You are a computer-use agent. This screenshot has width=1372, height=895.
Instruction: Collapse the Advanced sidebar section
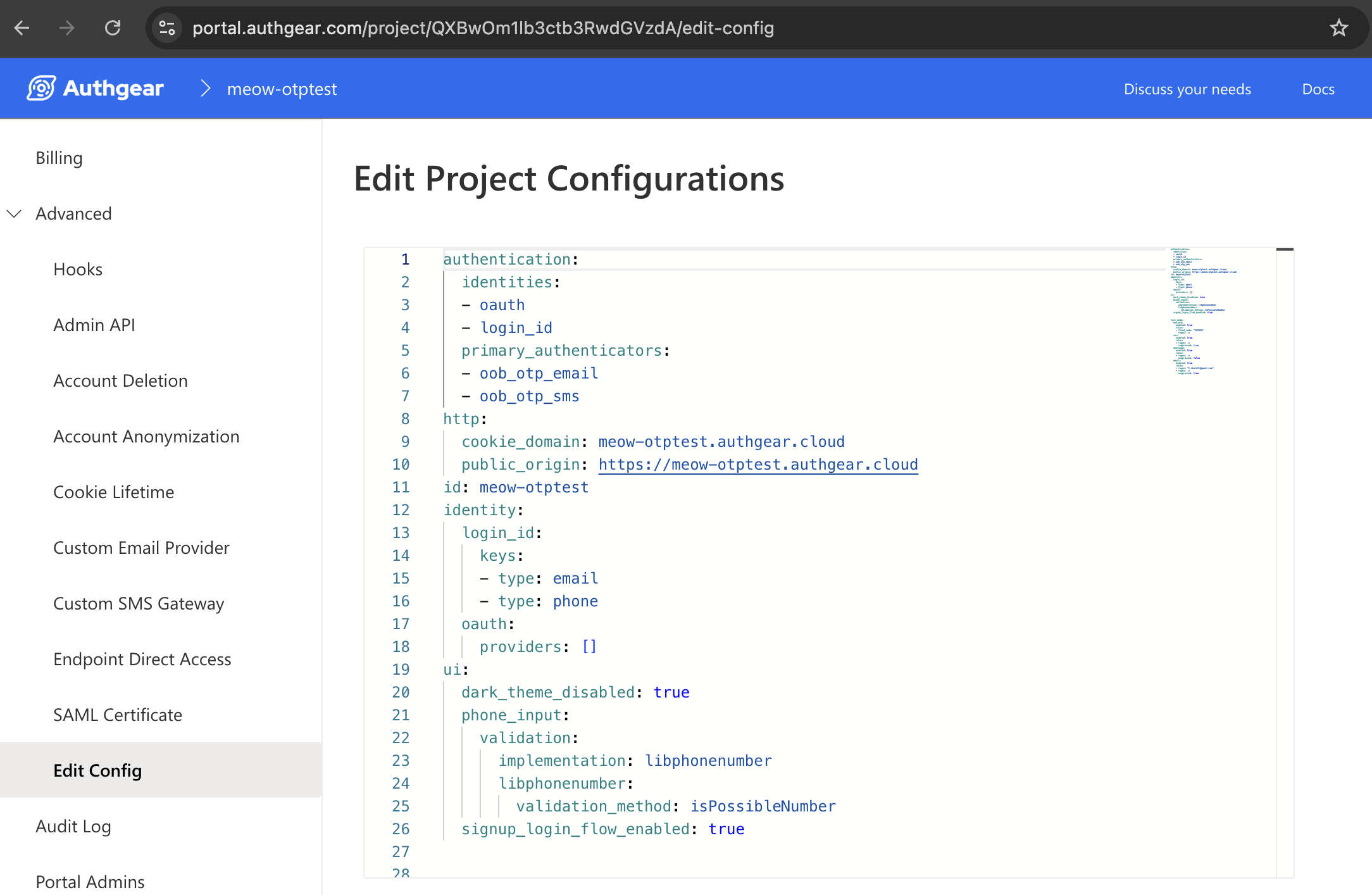(14, 214)
